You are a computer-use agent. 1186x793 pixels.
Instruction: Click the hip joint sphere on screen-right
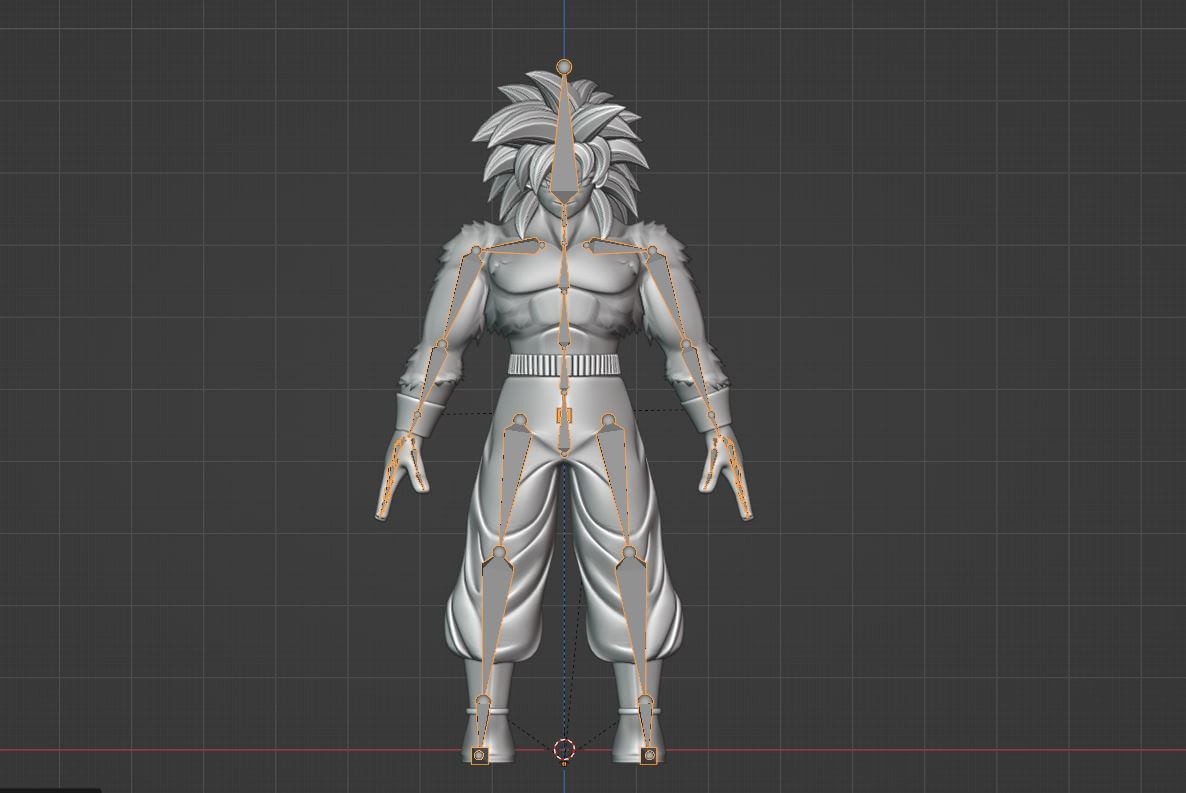[608, 418]
